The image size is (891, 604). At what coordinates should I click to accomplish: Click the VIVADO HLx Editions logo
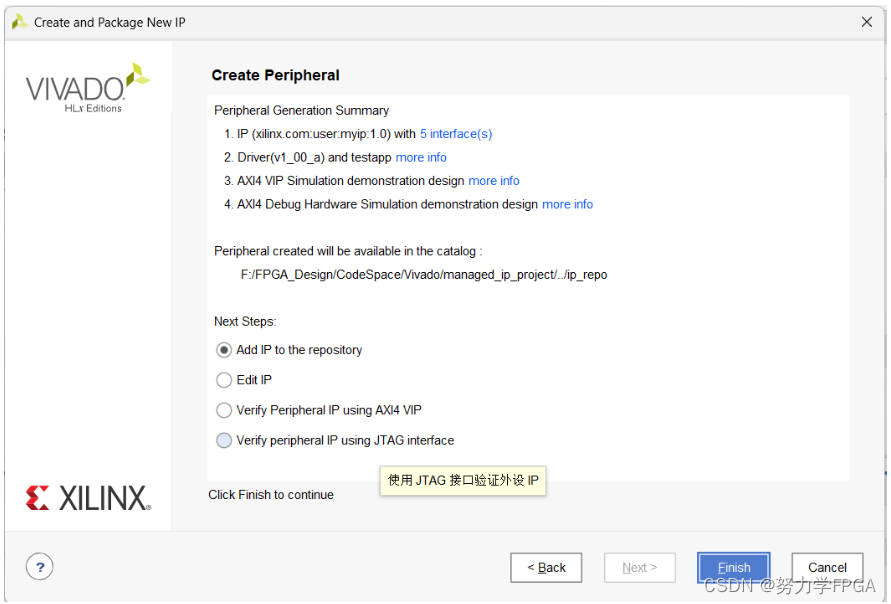click(x=87, y=89)
